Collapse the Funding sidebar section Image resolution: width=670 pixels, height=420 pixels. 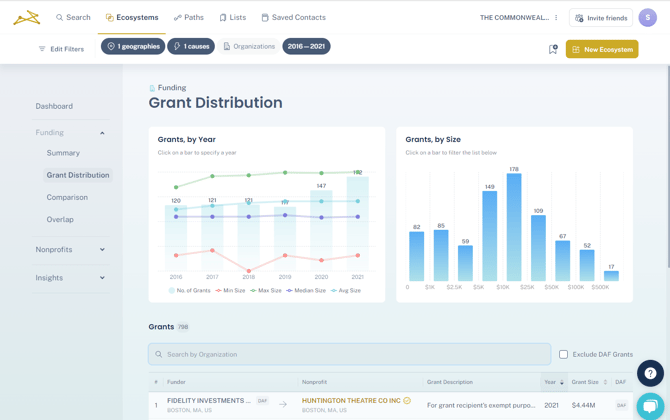102,133
